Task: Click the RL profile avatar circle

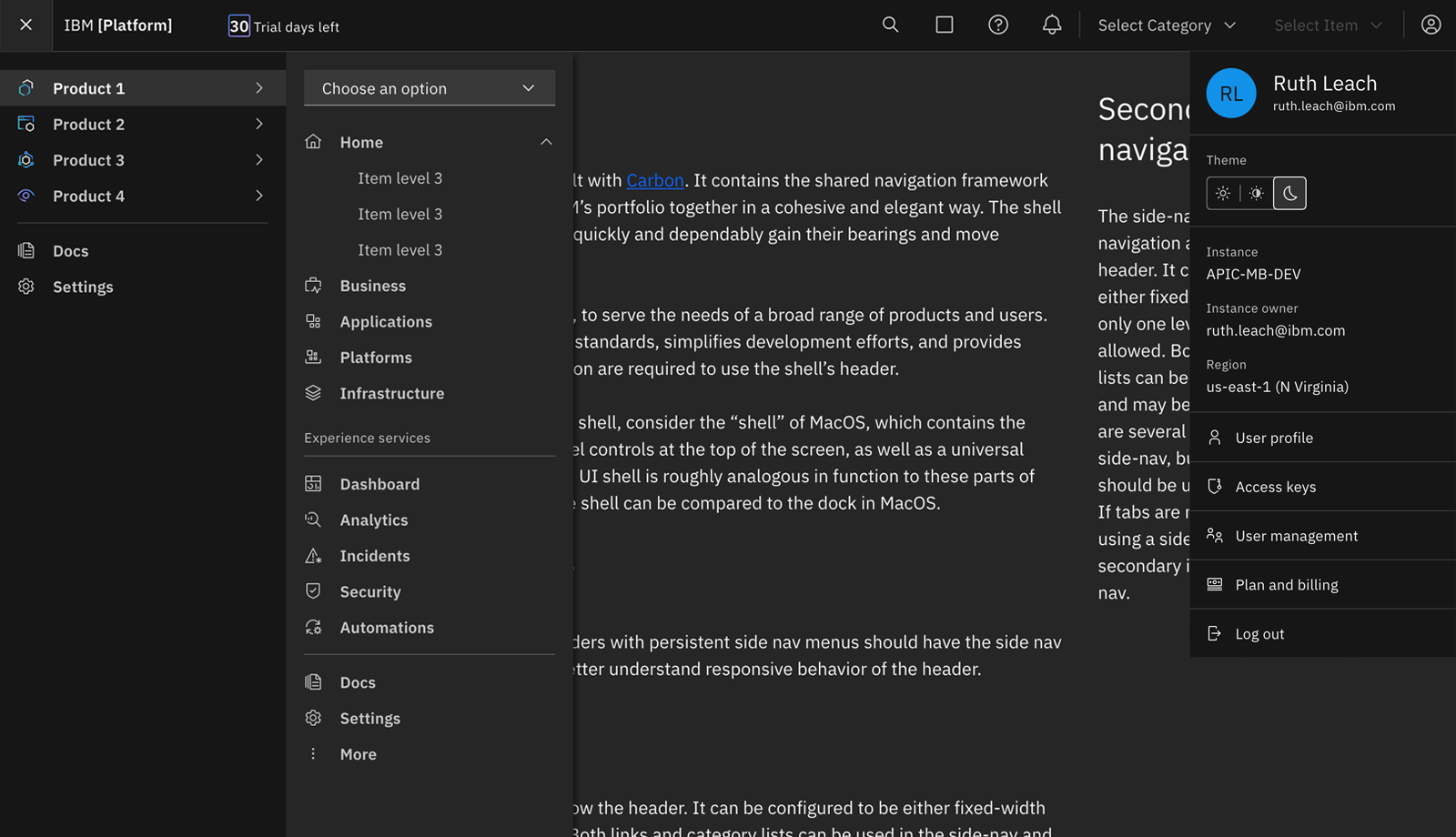Action: coord(1230,94)
